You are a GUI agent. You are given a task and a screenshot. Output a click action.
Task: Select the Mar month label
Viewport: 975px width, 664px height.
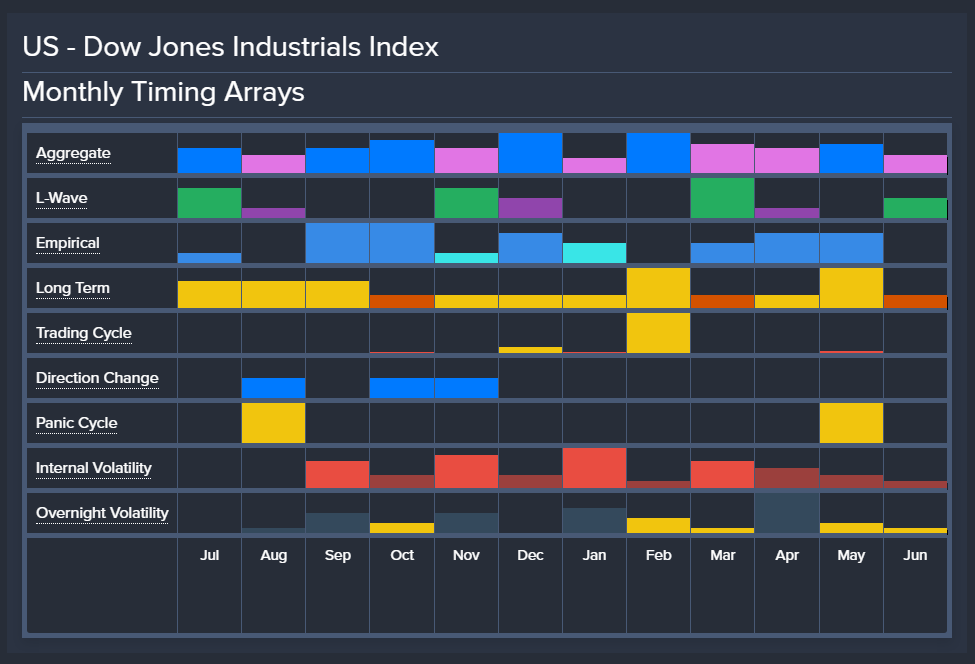pyautogui.click(x=723, y=555)
